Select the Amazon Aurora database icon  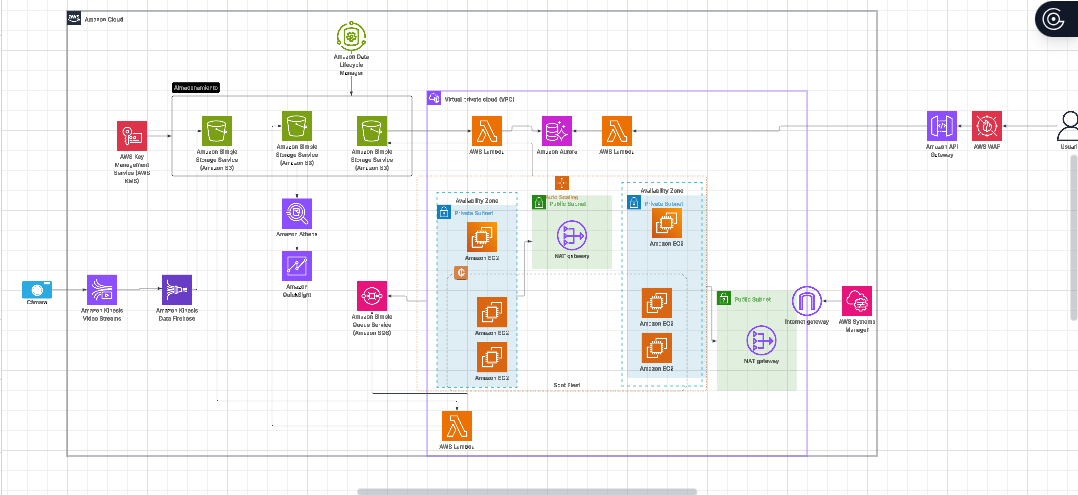click(x=557, y=131)
